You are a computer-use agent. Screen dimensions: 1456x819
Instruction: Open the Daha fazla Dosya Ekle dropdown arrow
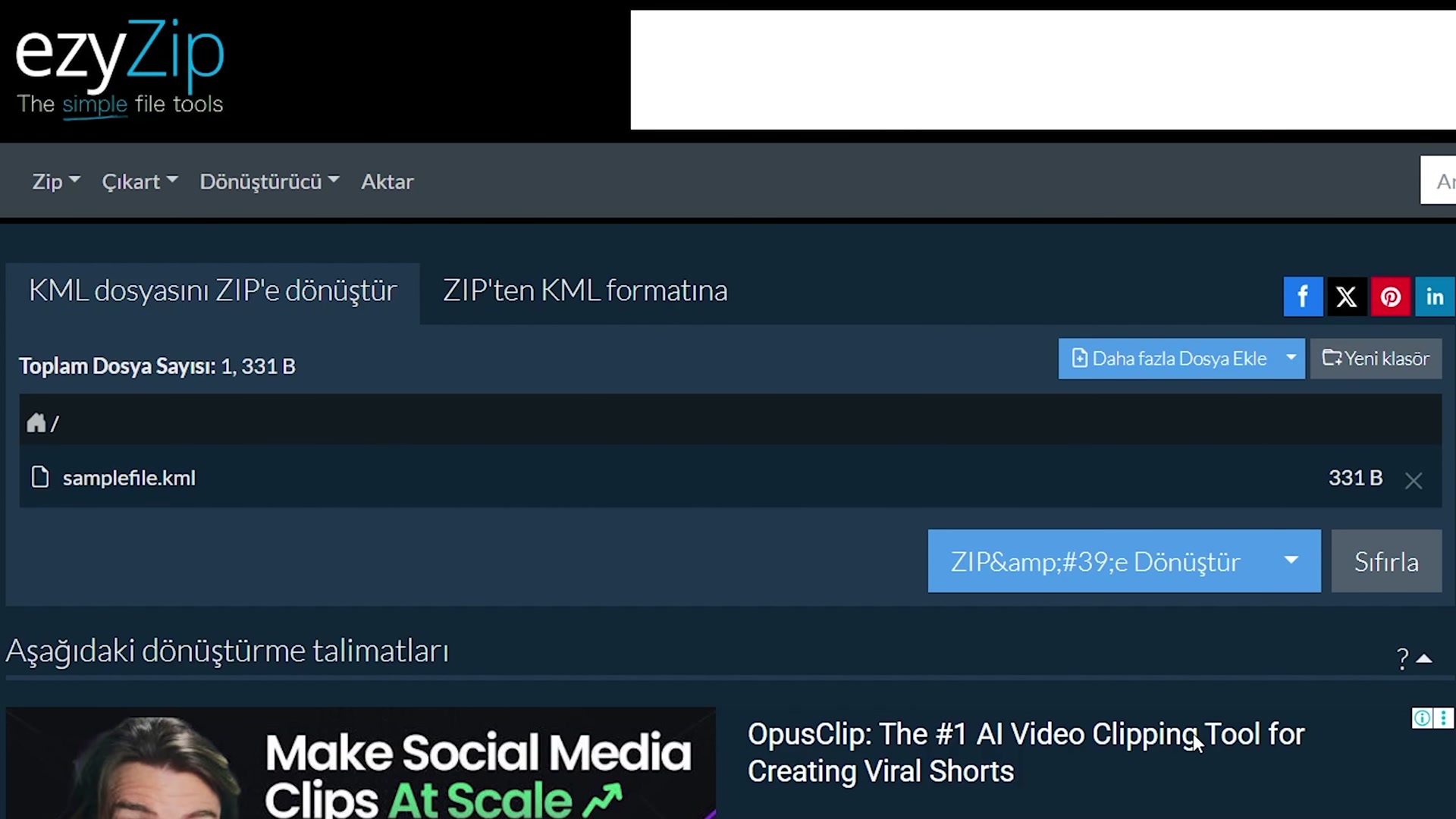pyautogui.click(x=1291, y=358)
